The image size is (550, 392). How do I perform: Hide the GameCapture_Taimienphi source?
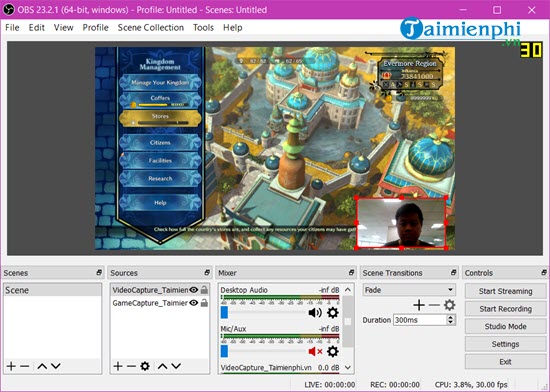pyautogui.click(x=194, y=303)
